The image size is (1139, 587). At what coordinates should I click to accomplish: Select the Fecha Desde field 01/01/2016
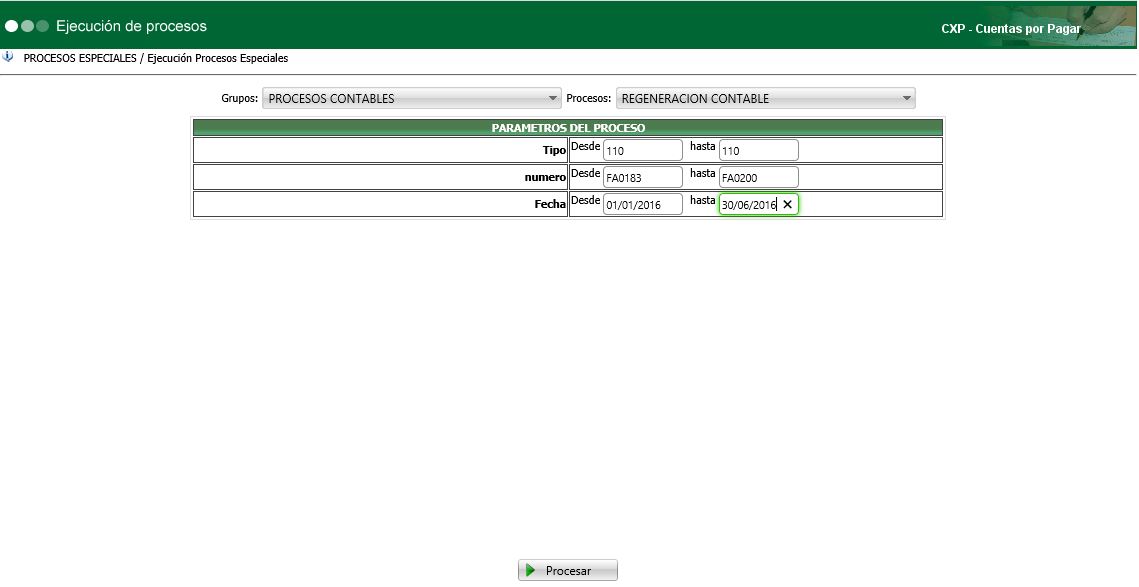tap(643, 204)
